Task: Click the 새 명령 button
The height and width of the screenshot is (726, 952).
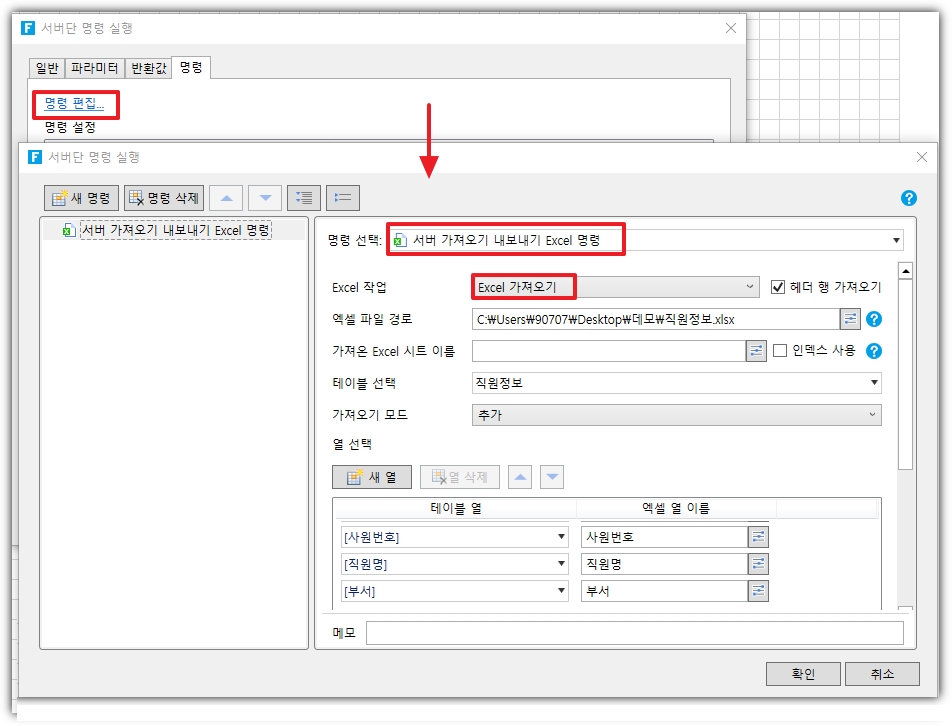Action: pyautogui.click(x=81, y=198)
